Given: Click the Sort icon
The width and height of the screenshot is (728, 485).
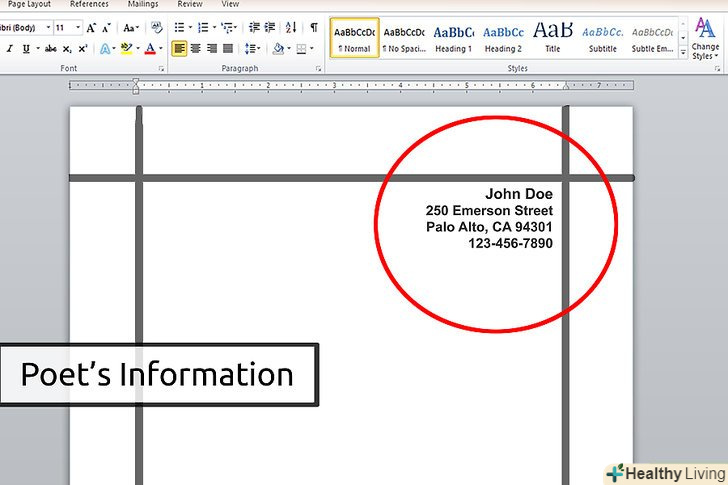Looking at the screenshot, I should pyautogui.click(x=291, y=27).
